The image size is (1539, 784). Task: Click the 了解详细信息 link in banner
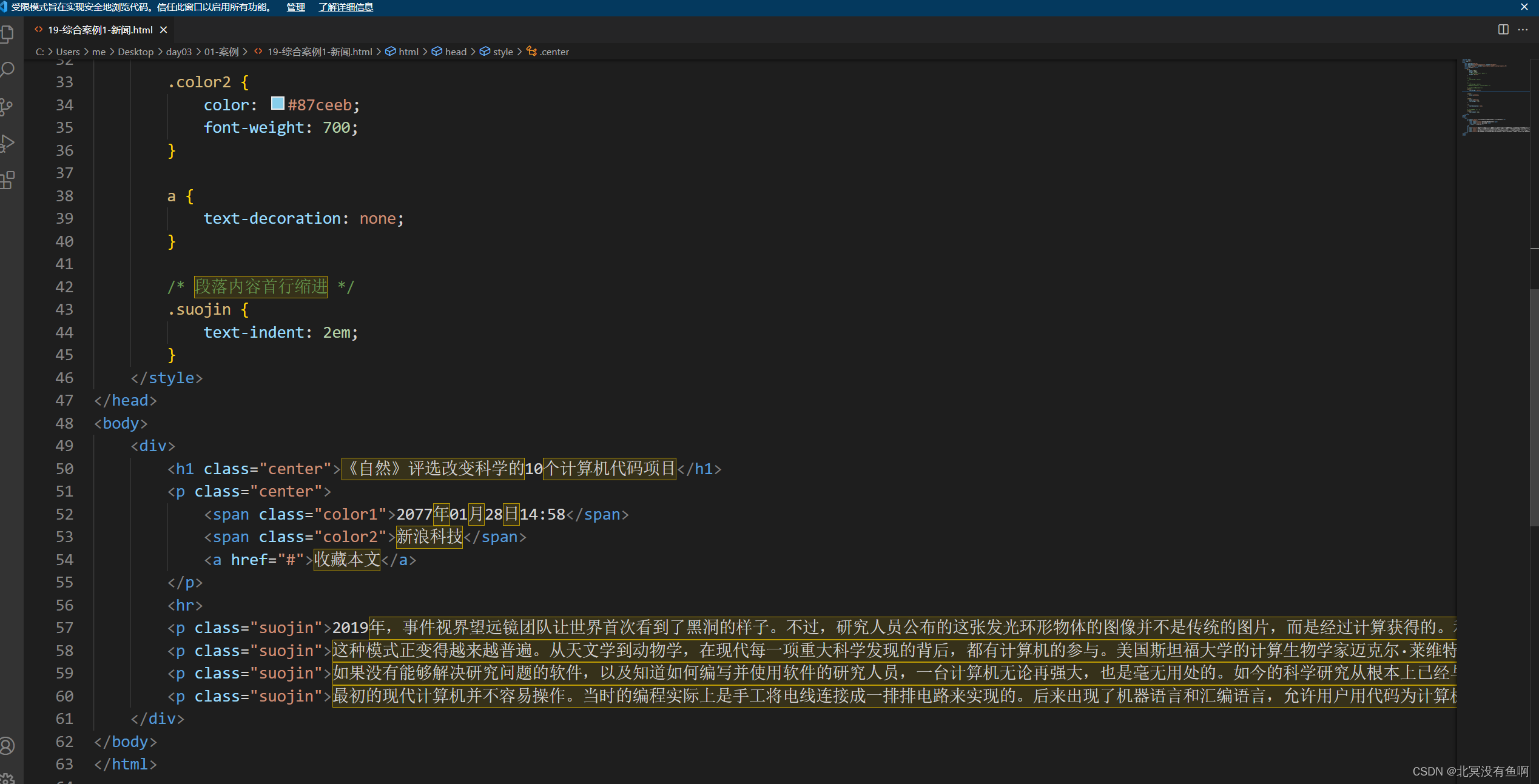[x=346, y=7]
